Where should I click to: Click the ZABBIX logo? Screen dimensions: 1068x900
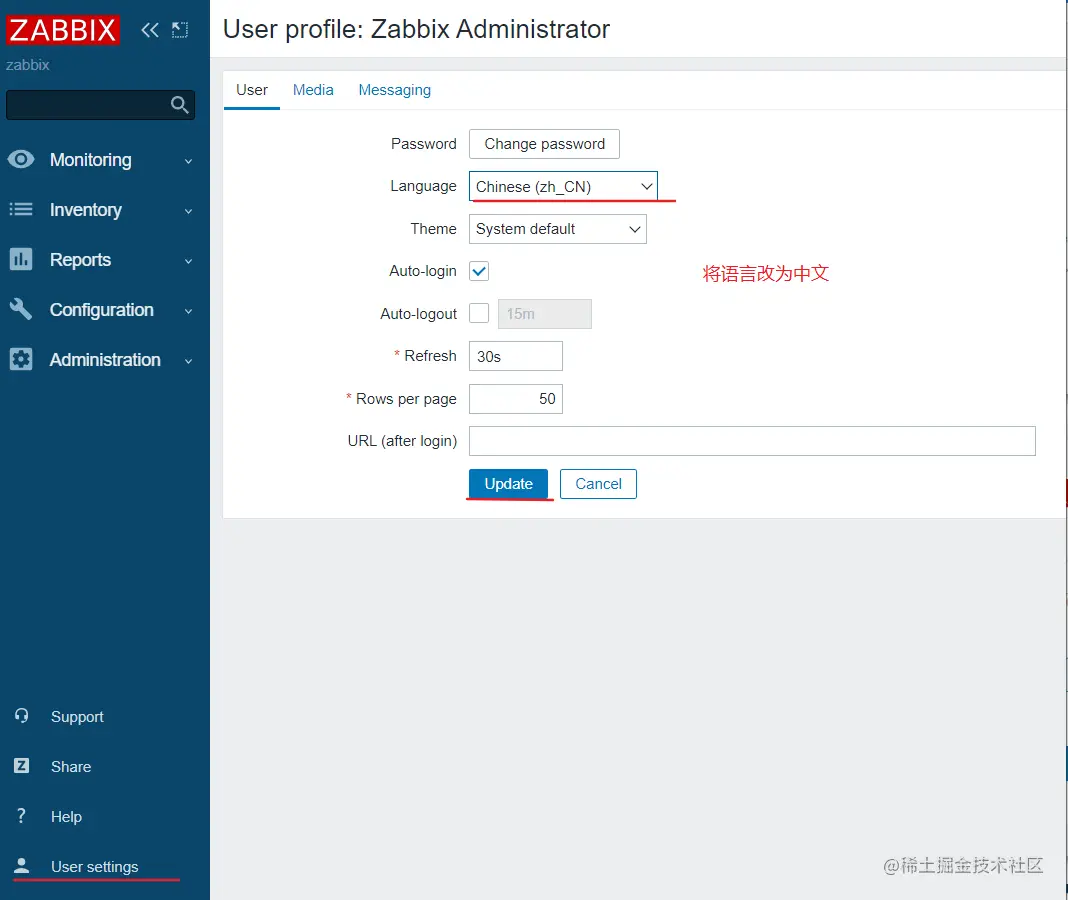[x=63, y=30]
